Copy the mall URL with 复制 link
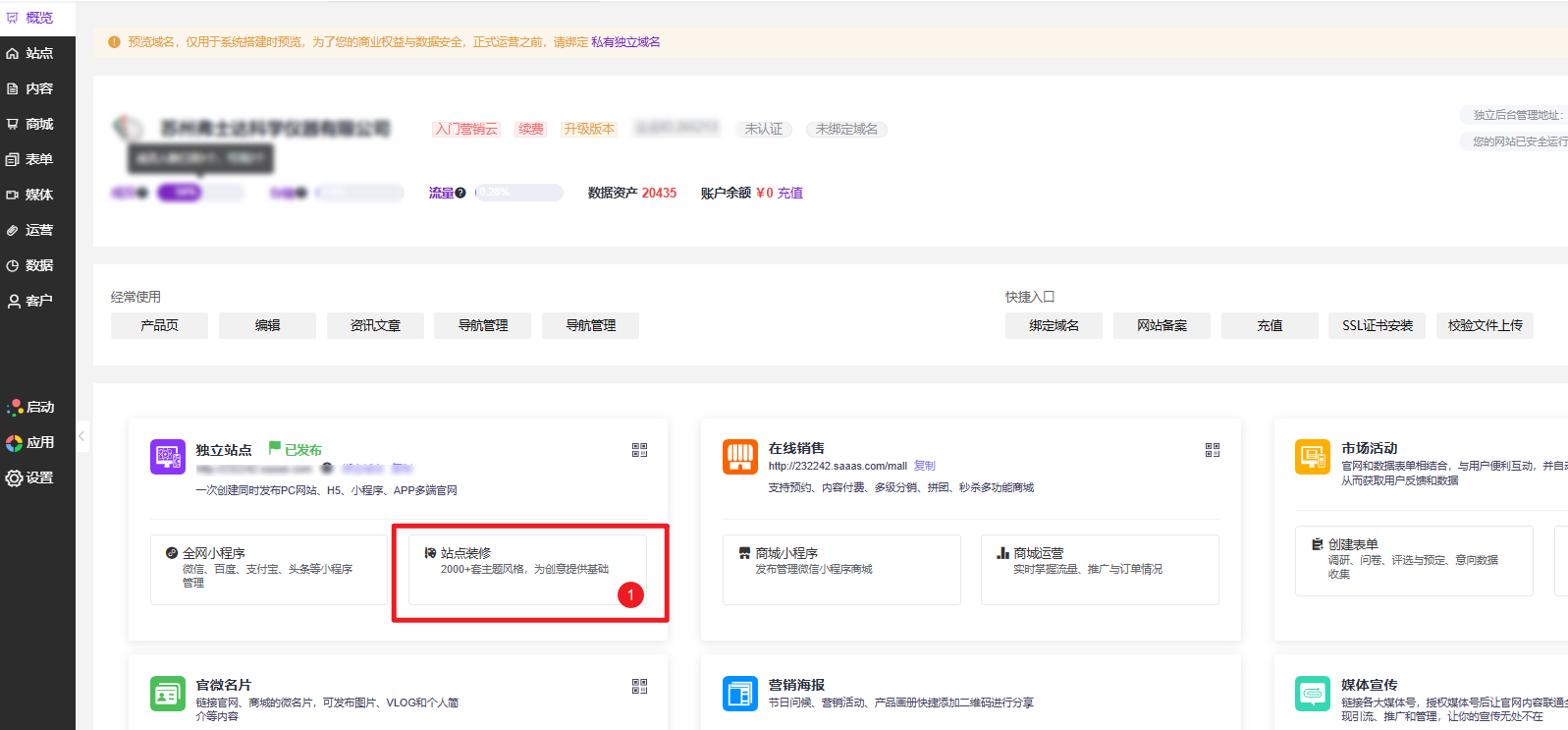1568x730 pixels. (925, 466)
